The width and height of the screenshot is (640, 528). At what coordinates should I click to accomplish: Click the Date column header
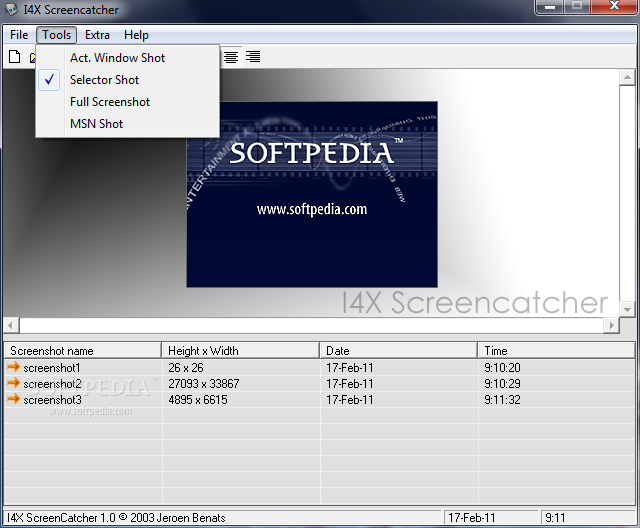[398, 351]
